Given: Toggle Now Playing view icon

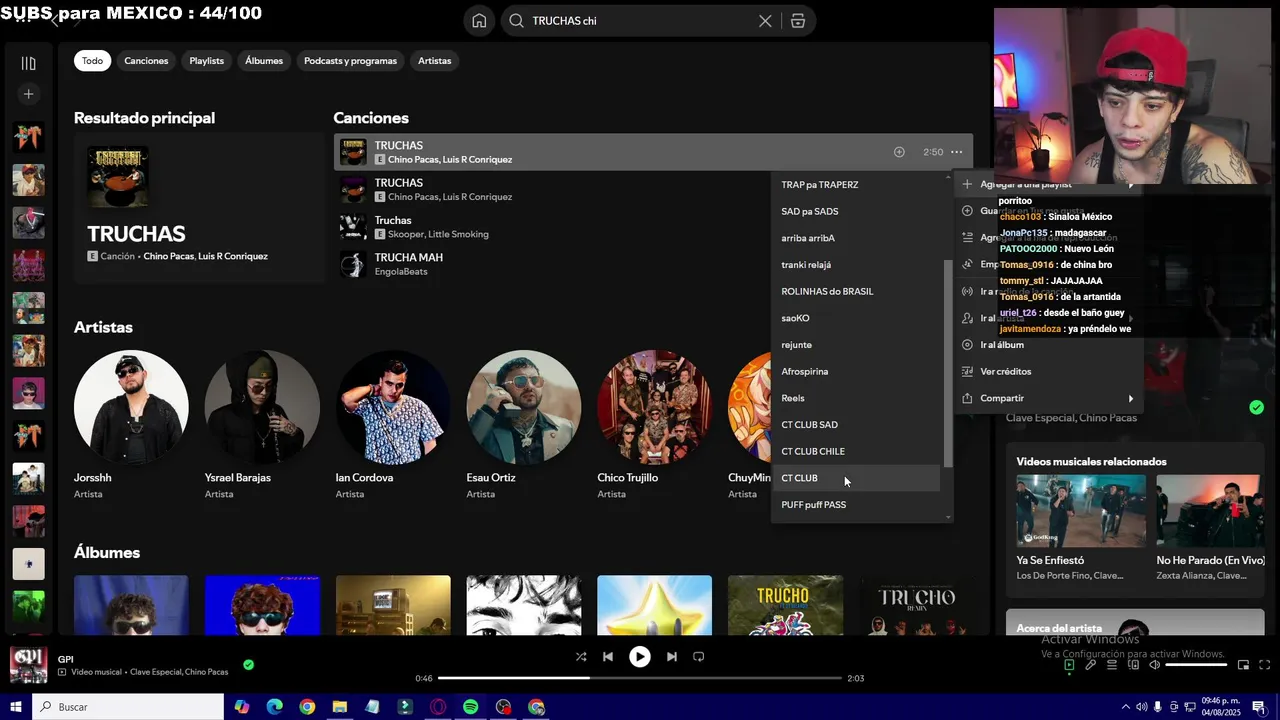Looking at the screenshot, I should pos(1069,665).
